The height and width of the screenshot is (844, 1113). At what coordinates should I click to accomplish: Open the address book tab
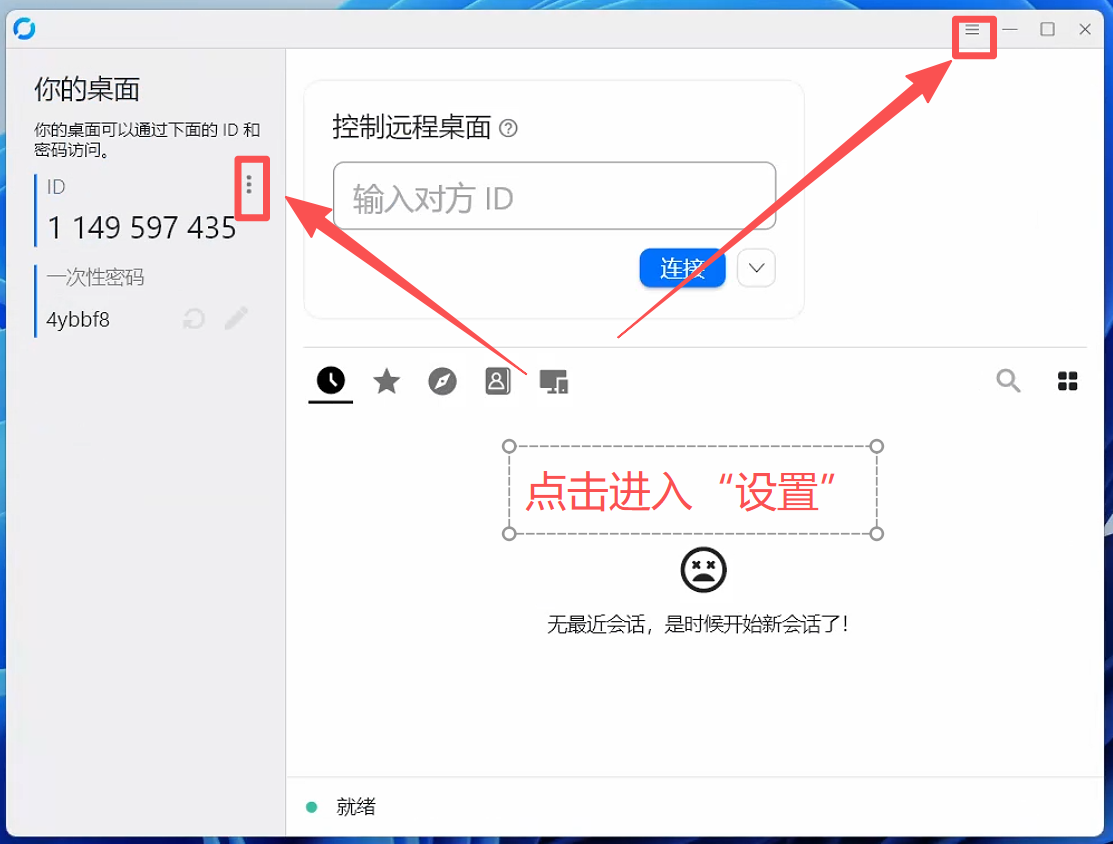[498, 381]
